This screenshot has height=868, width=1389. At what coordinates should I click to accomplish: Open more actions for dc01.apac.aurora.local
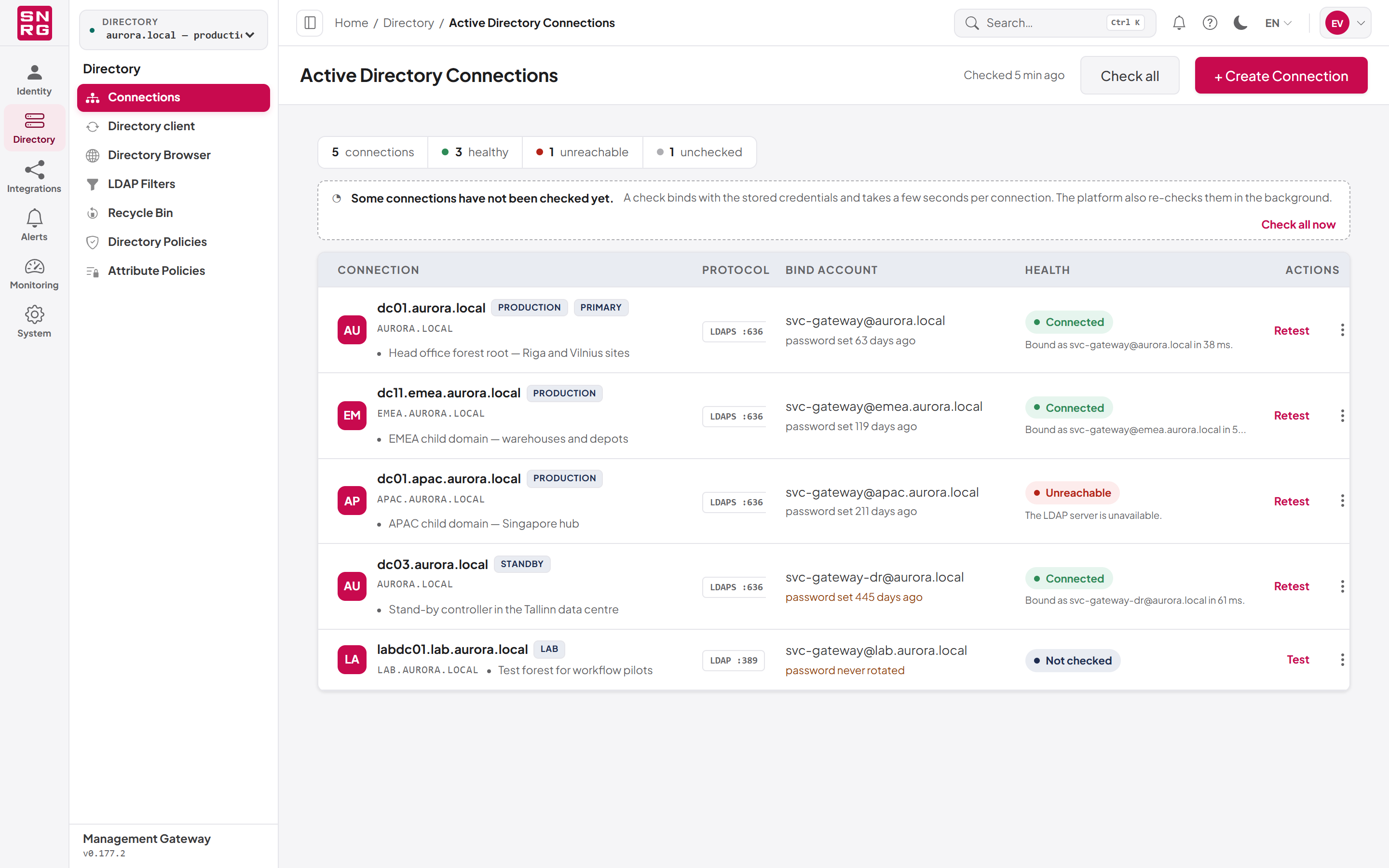1342,501
